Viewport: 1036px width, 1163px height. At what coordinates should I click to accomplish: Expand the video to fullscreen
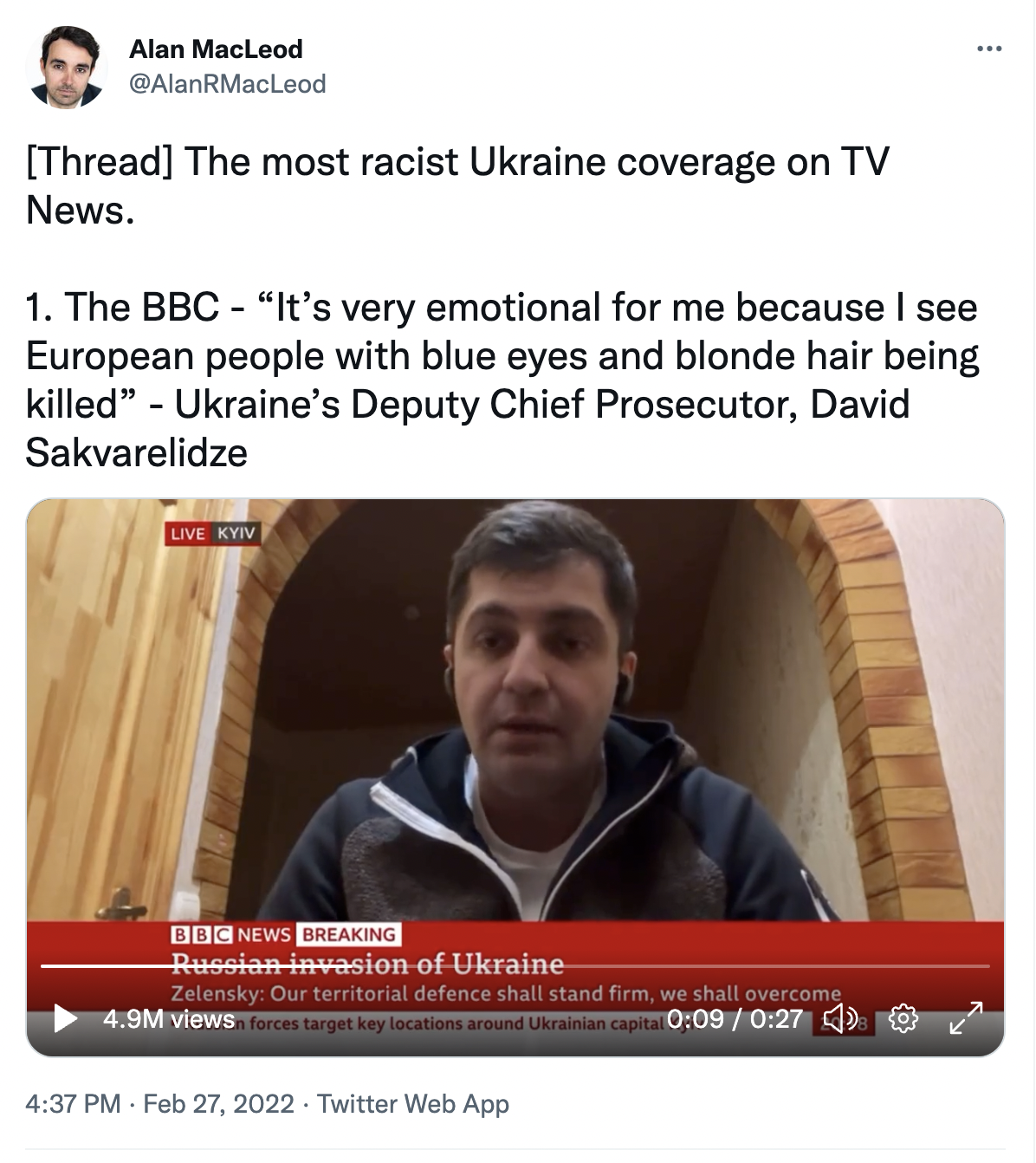[966, 1018]
